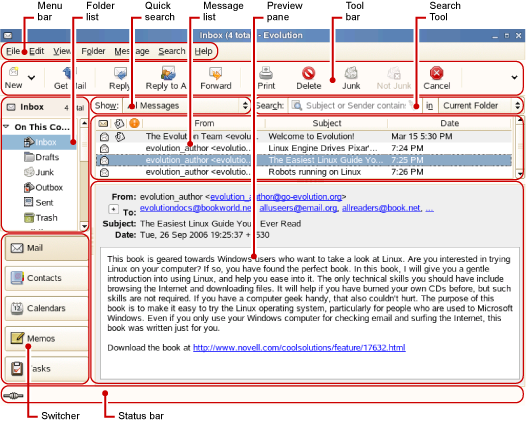
Task: Delete the selected message
Action: (x=309, y=78)
